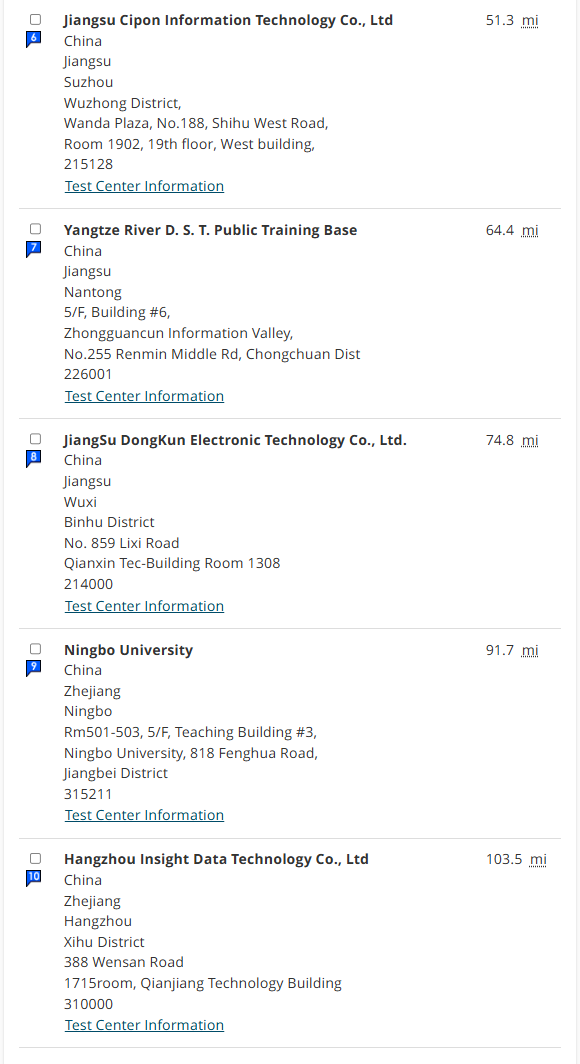Click the mi abbreviation beside 51.3
This screenshot has height=1064, width=580.
530,20
